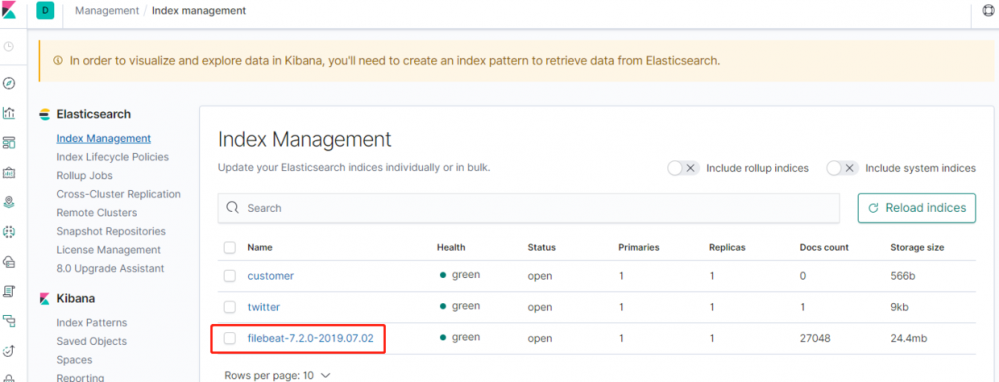
Task: Click the Kibana logo icon
Action: tap(9, 10)
